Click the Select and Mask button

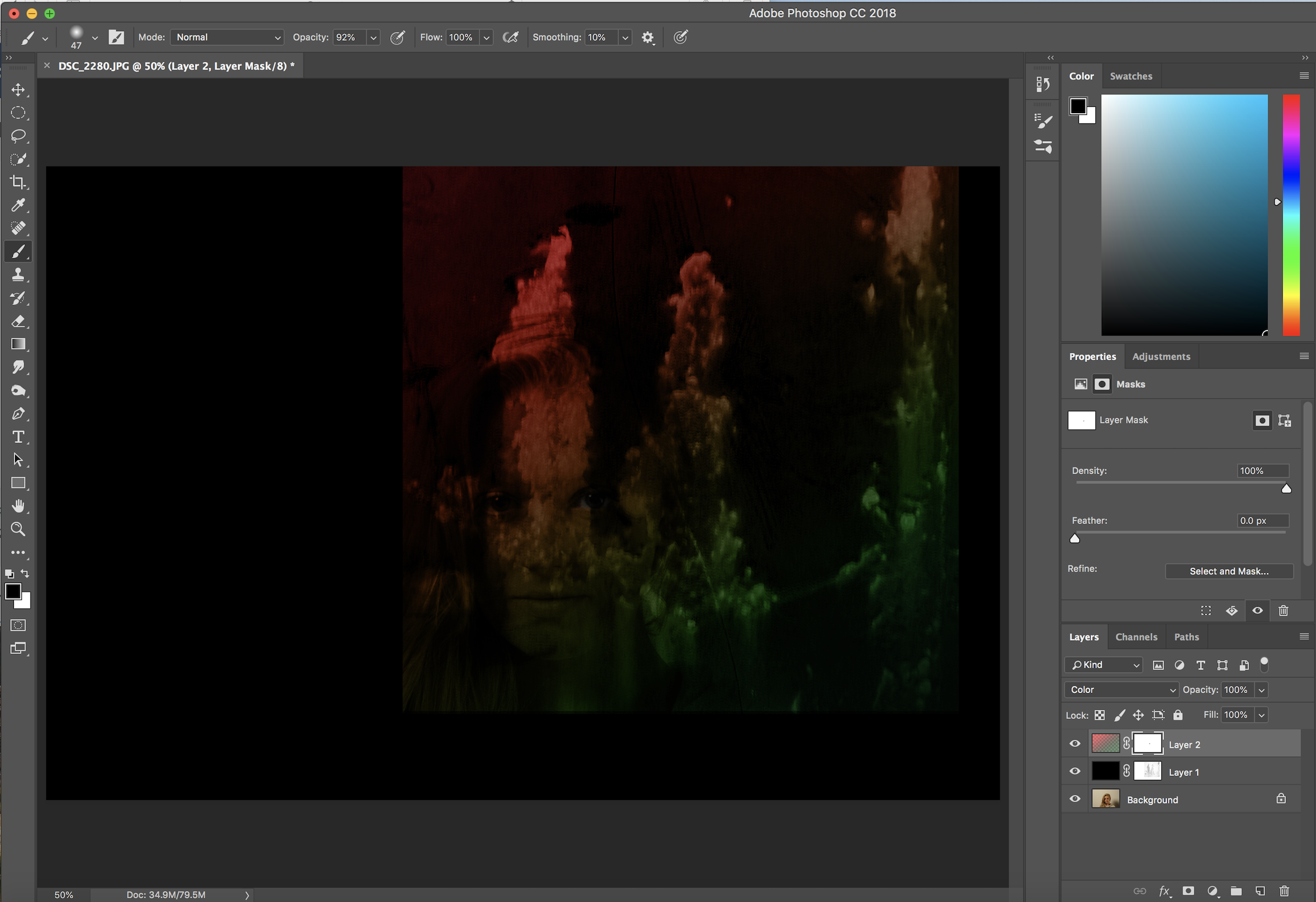tap(1228, 571)
